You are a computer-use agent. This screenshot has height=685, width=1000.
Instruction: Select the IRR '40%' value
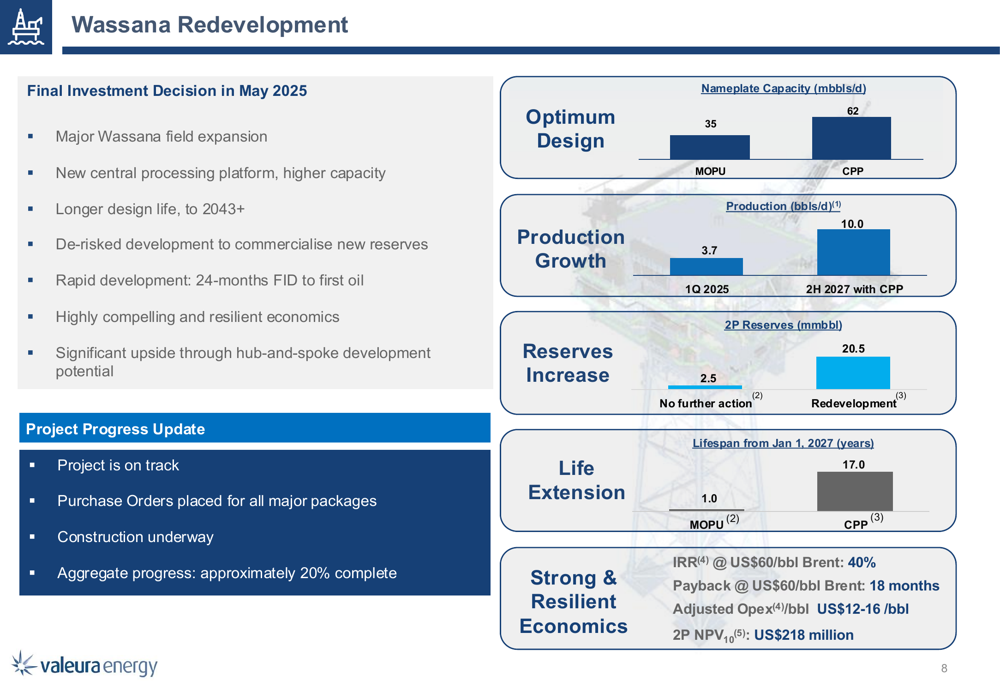[x=862, y=563]
